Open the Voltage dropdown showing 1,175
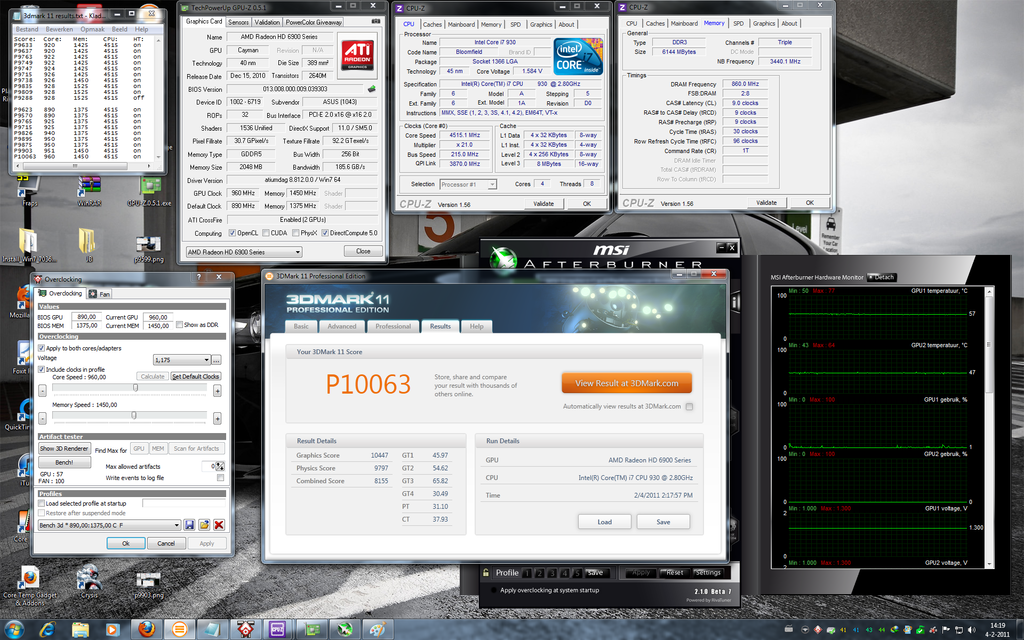 [x=181, y=358]
